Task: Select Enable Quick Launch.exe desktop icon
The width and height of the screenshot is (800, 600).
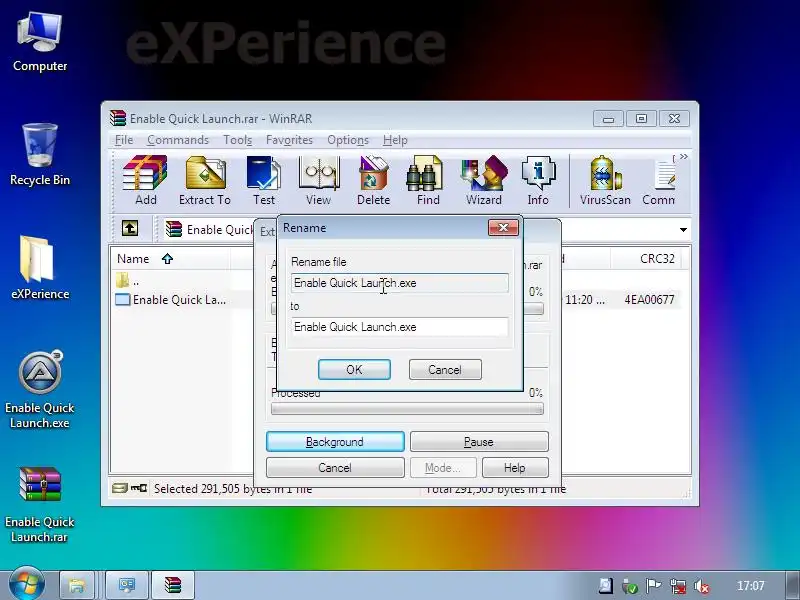Action: click(40, 389)
